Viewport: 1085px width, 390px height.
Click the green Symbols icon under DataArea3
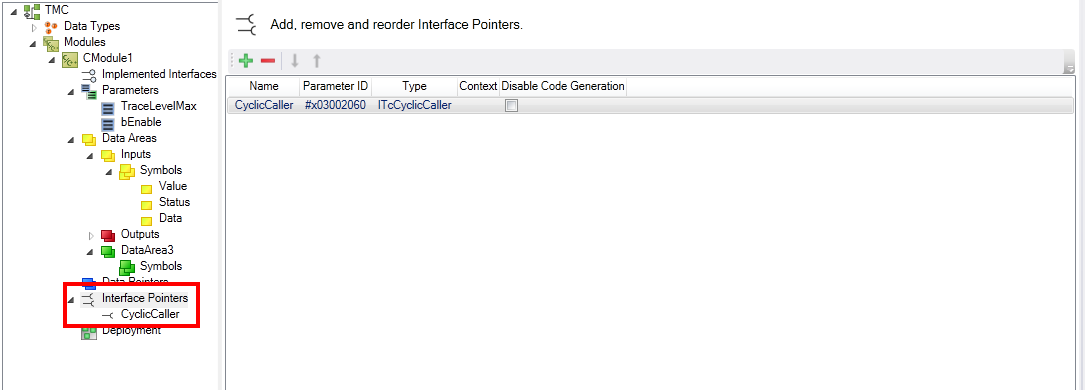click(x=126, y=267)
